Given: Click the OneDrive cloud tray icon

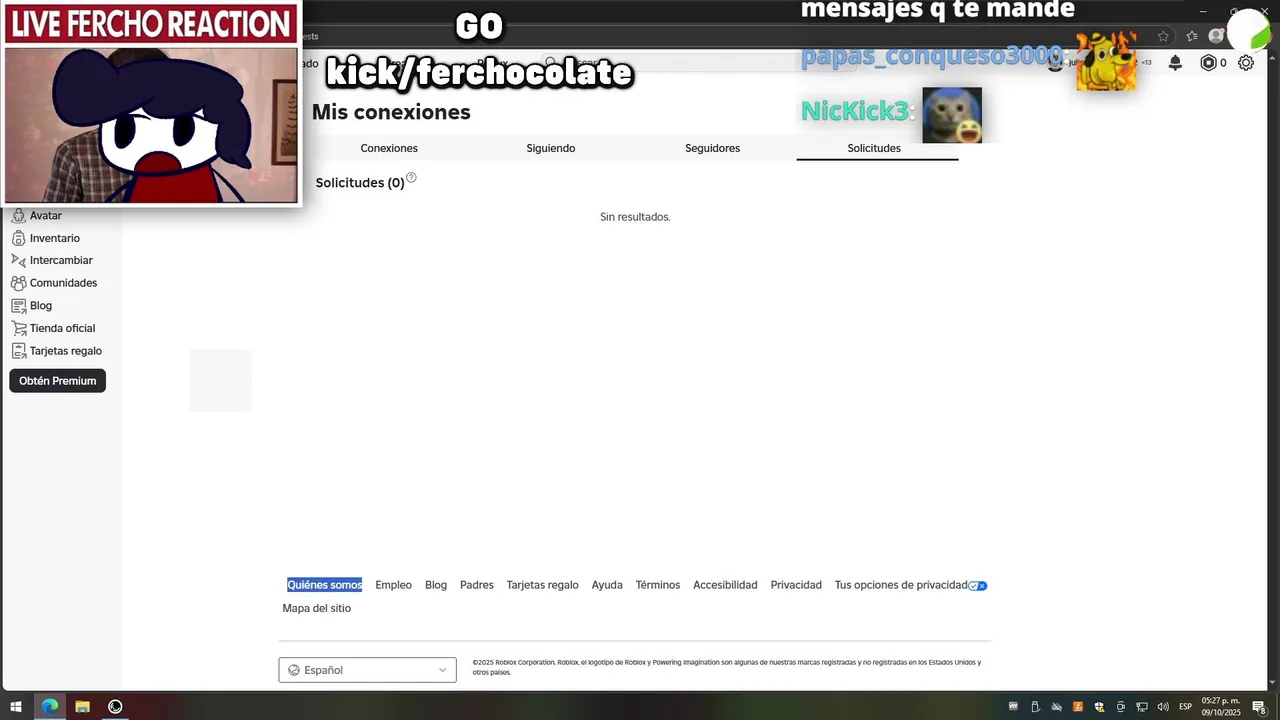Looking at the screenshot, I should tap(1056, 707).
